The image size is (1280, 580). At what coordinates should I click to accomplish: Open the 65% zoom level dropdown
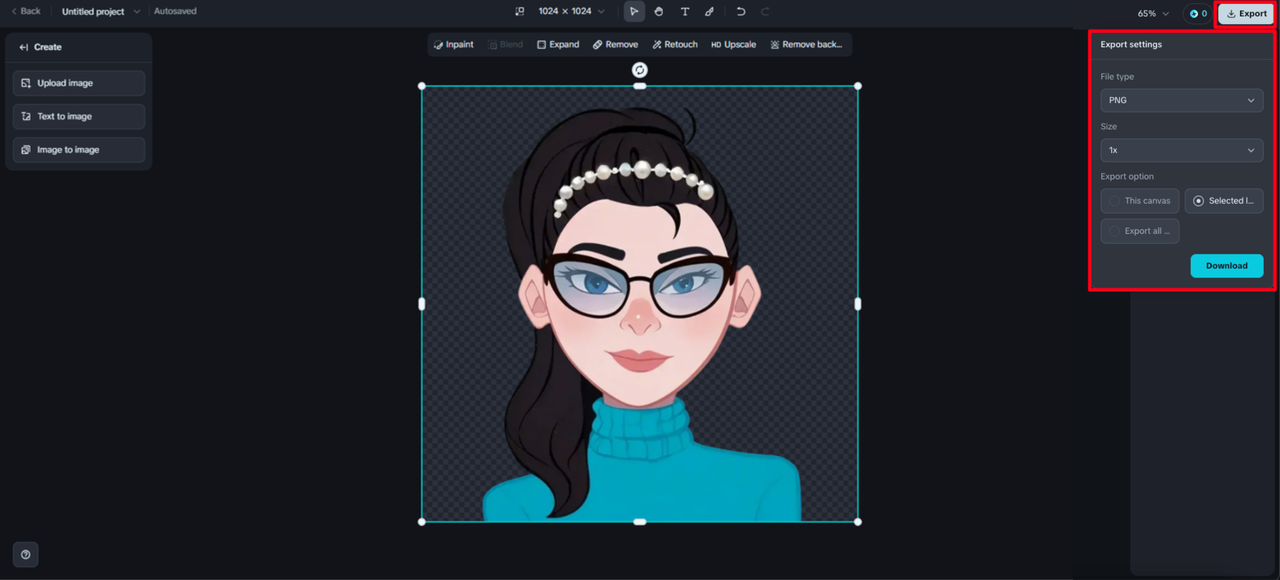click(x=1153, y=13)
